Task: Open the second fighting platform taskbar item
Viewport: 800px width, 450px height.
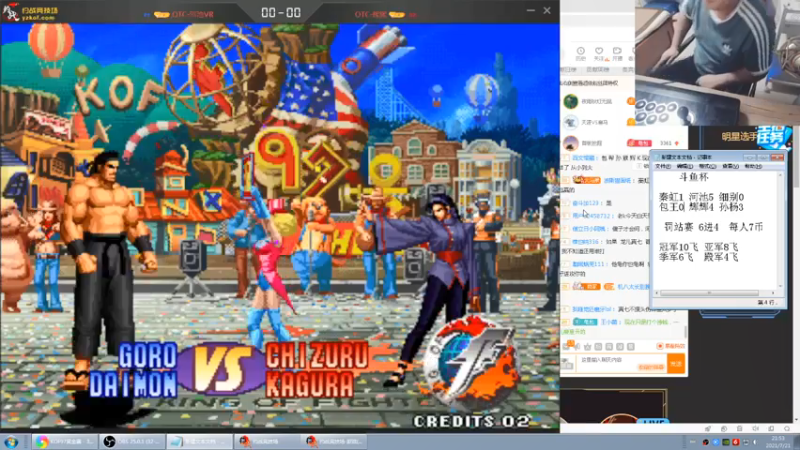Action: click(x=334, y=442)
